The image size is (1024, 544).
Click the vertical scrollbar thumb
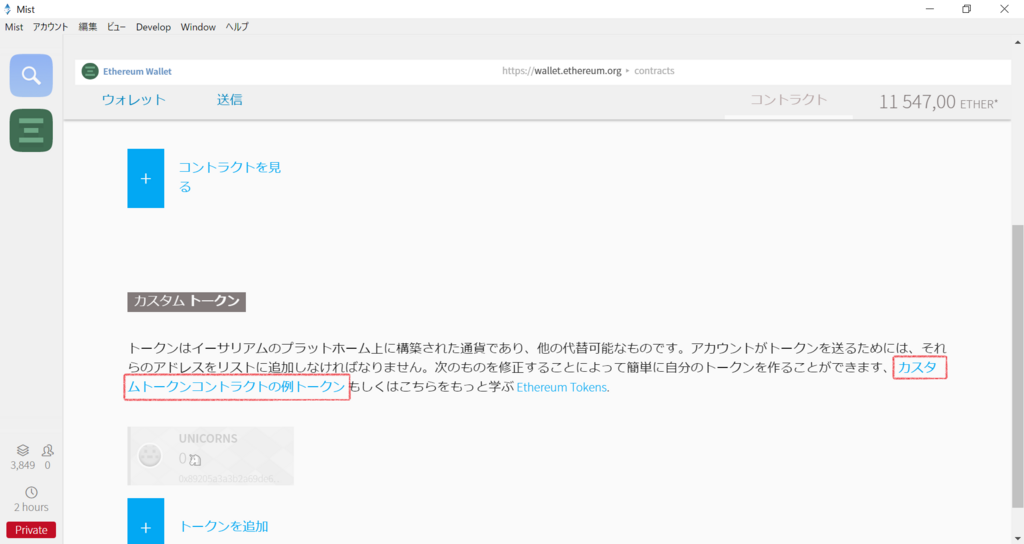coord(1017,366)
